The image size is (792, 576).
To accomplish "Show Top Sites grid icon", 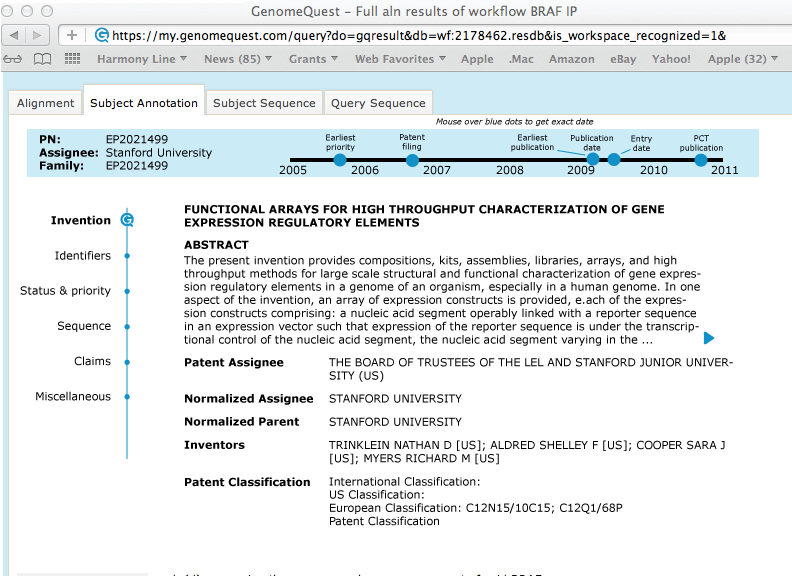I will 72,59.
